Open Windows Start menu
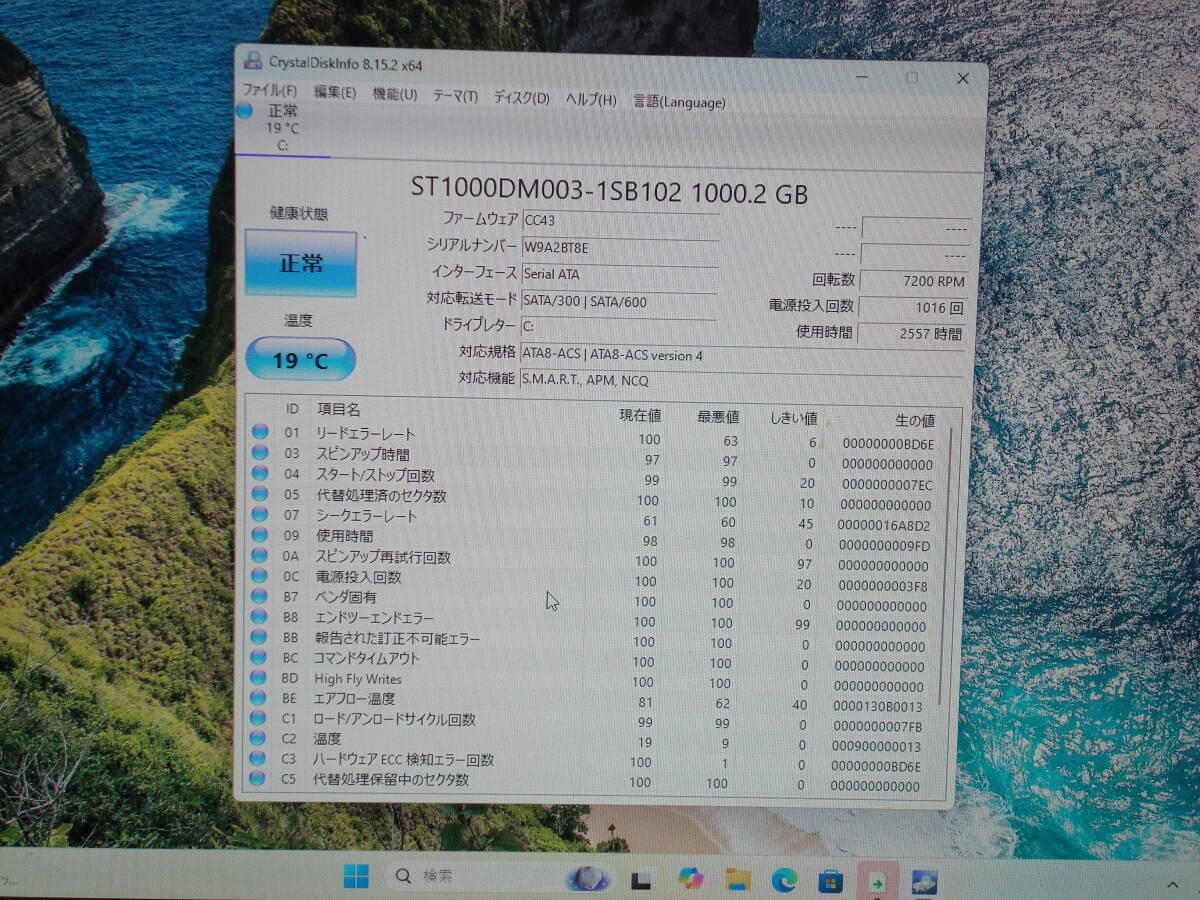Screen dimensions: 1200x900 click(x=355, y=877)
